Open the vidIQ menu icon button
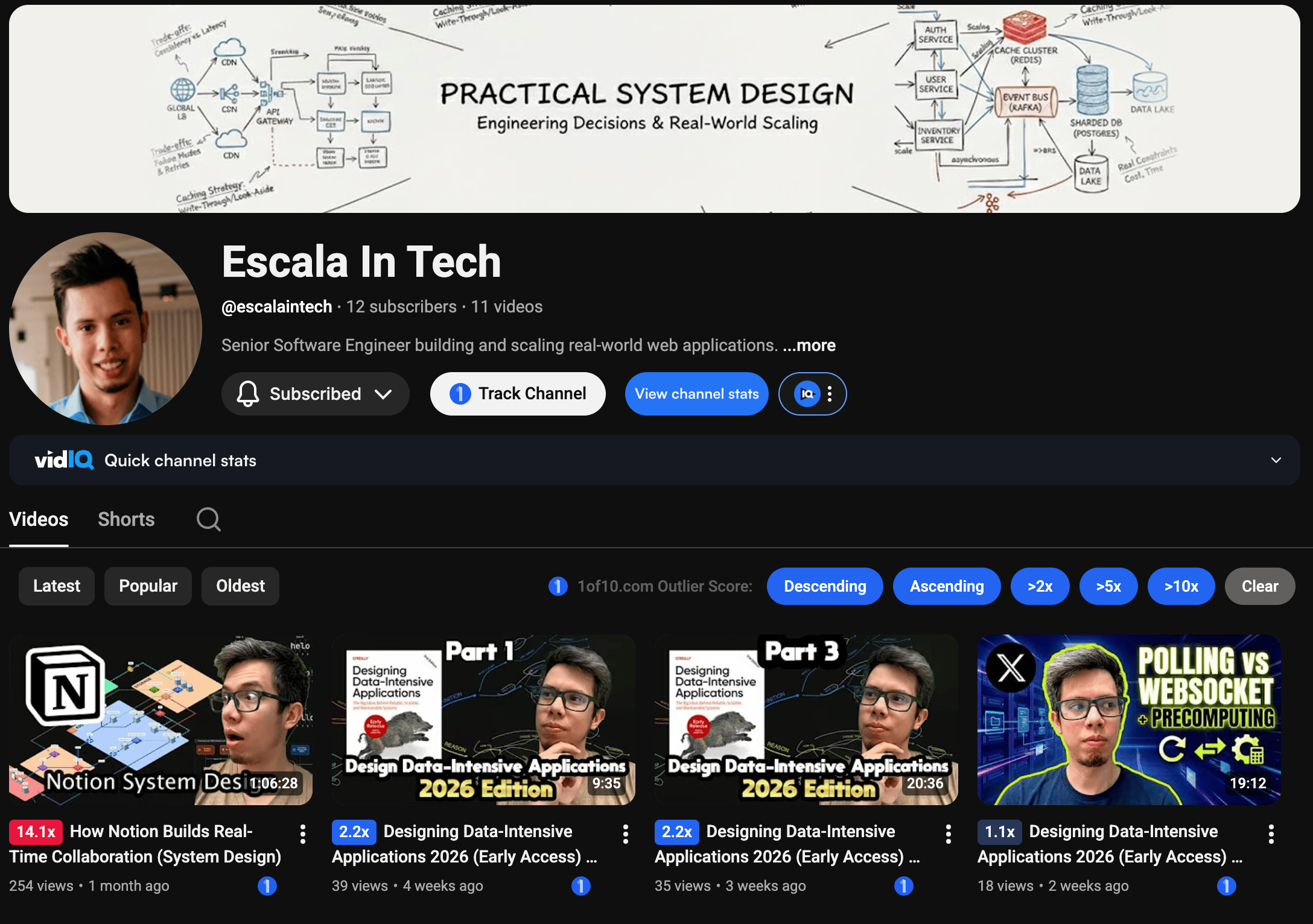The image size is (1313, 924). [x=812, y=394]
